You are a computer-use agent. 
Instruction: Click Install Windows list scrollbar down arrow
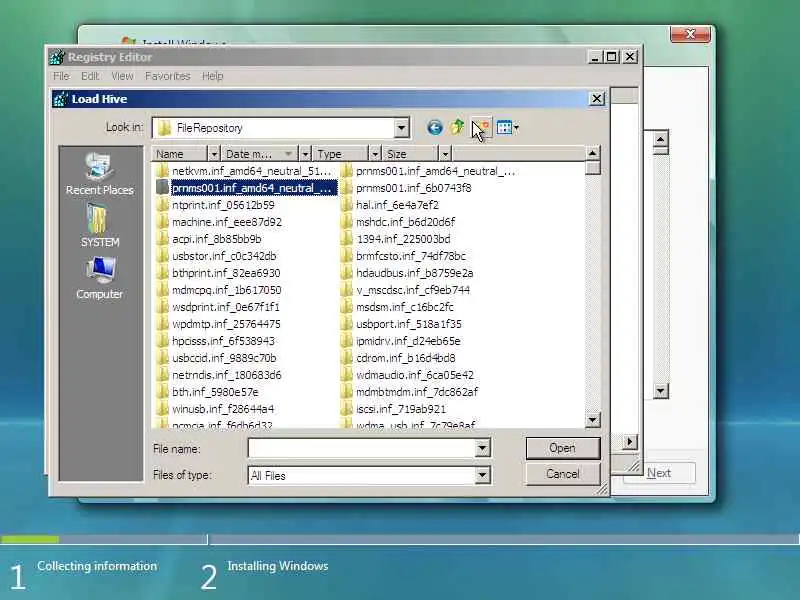tap(661, 391)
